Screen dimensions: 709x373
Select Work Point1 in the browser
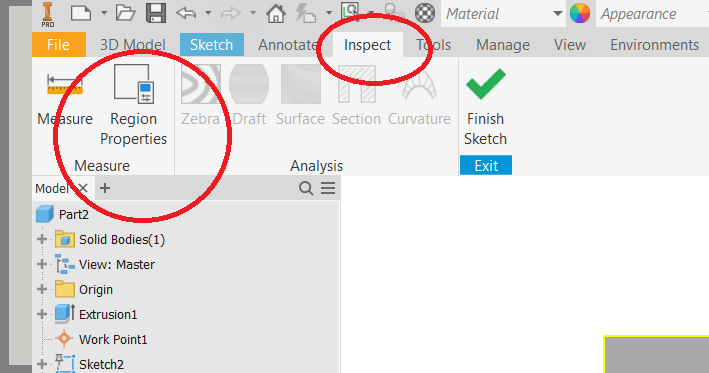(113, 340)
